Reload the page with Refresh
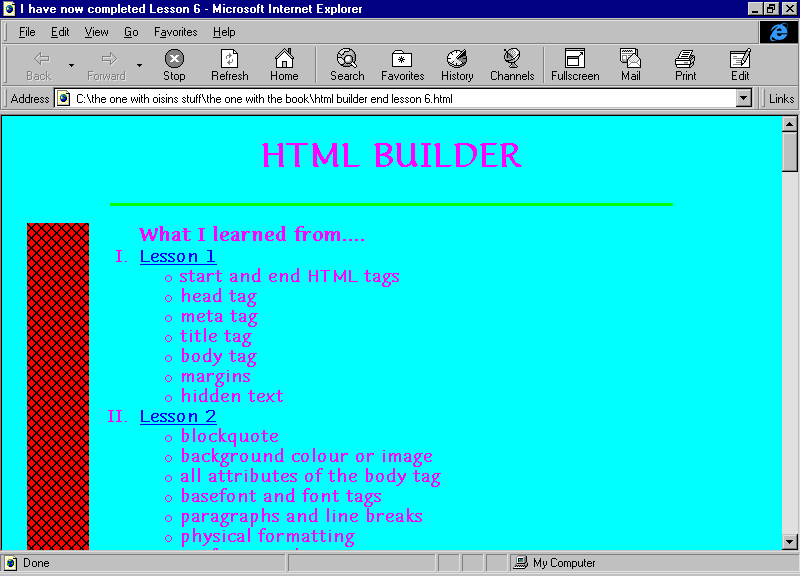This screenshot has width=800, height=576. (230, 65)
